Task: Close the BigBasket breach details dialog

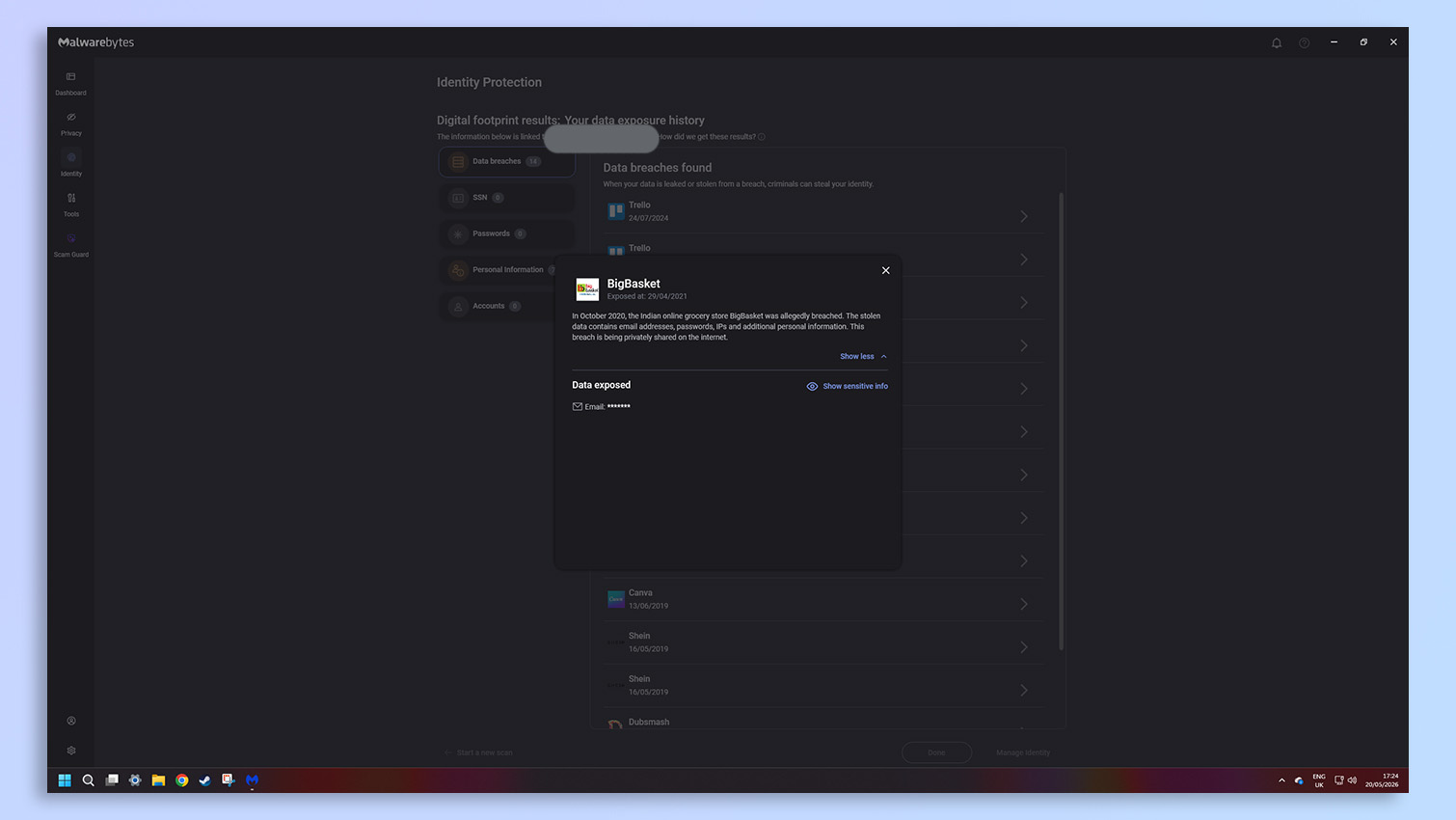Action: (x=885, y=270)
